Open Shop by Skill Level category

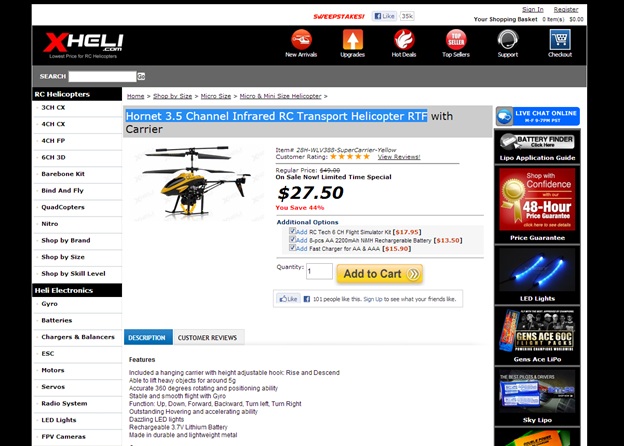[73, 274]
